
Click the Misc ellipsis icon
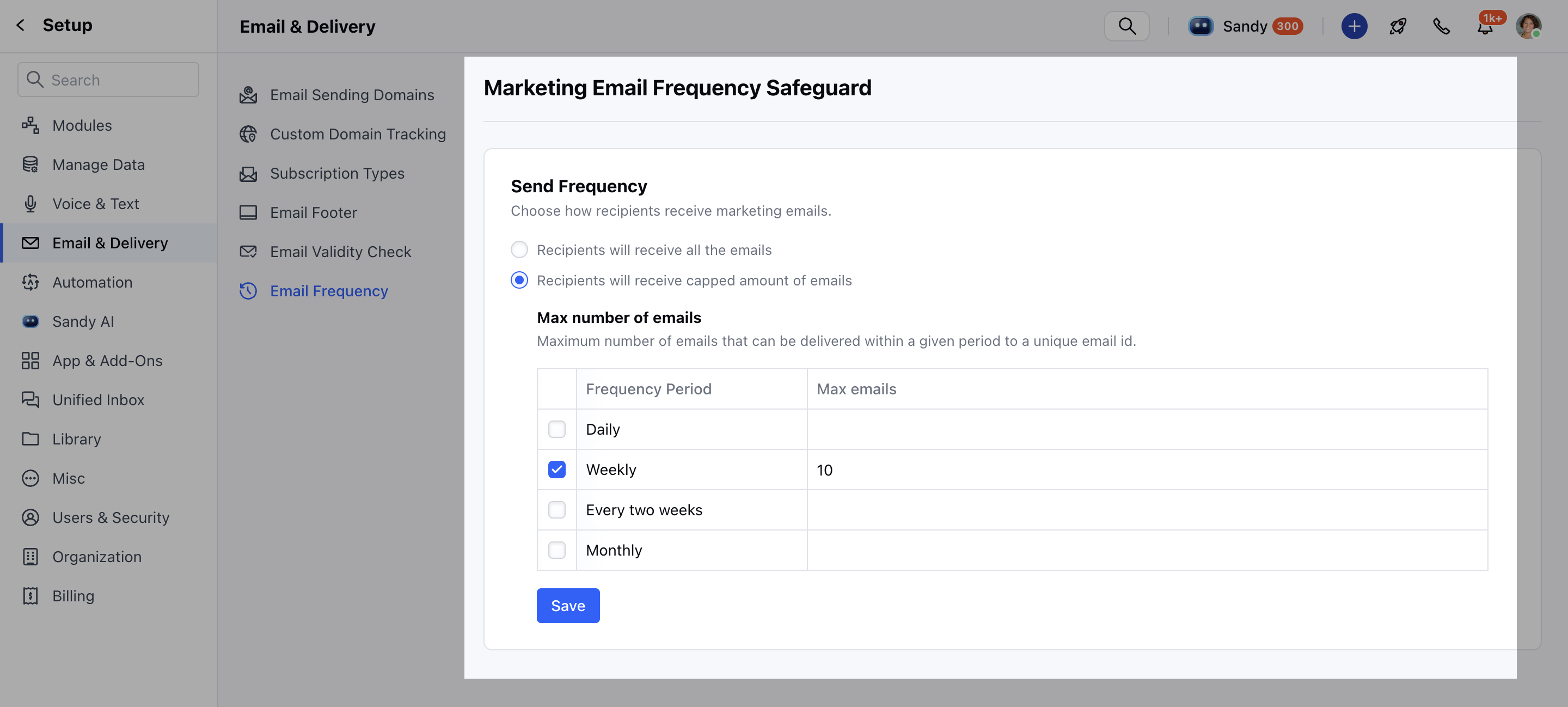30,478
